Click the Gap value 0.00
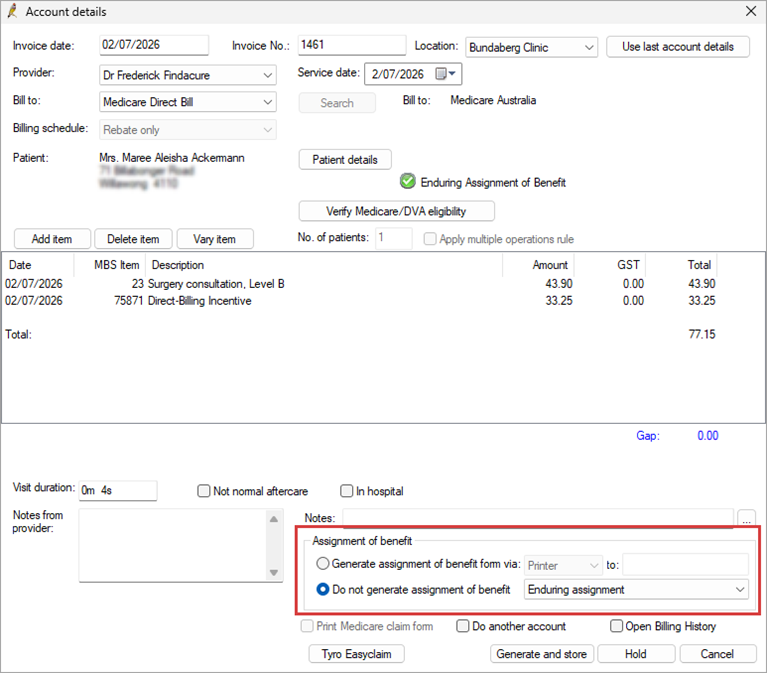Viewport: 767px width, 673px height. click(x=708, y=436)
